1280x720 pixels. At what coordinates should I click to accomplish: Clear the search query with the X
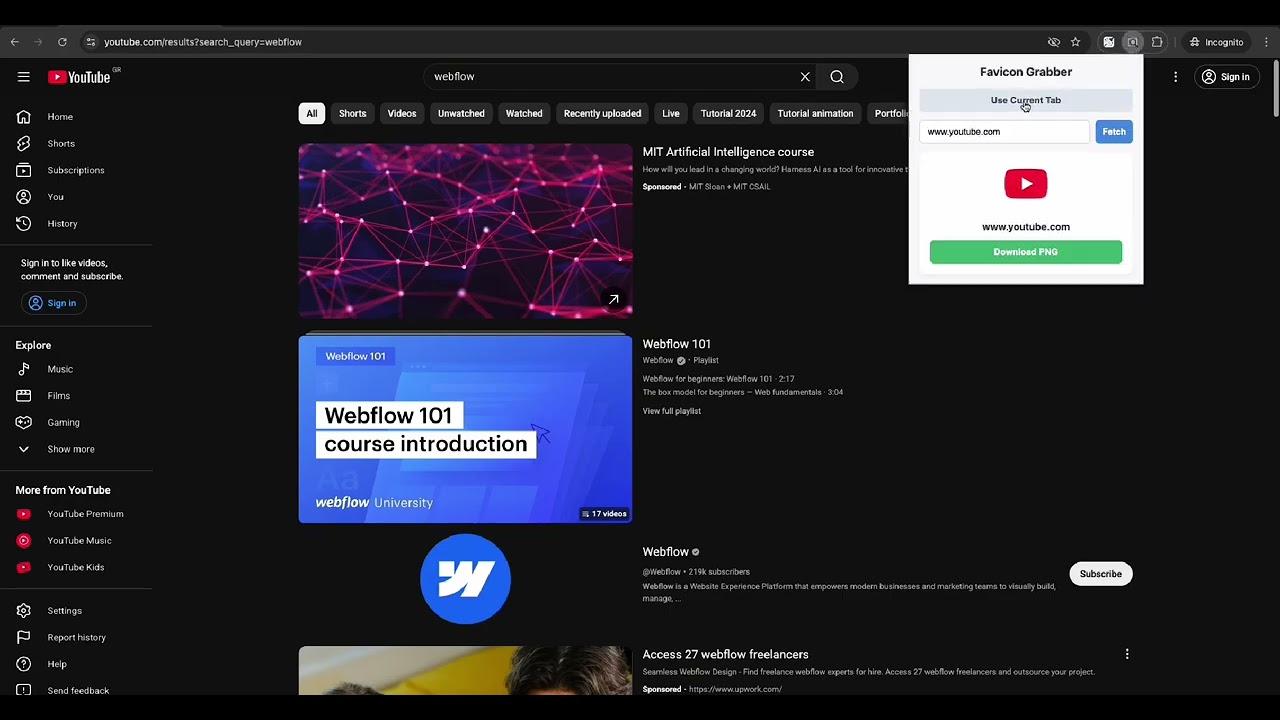805,77
